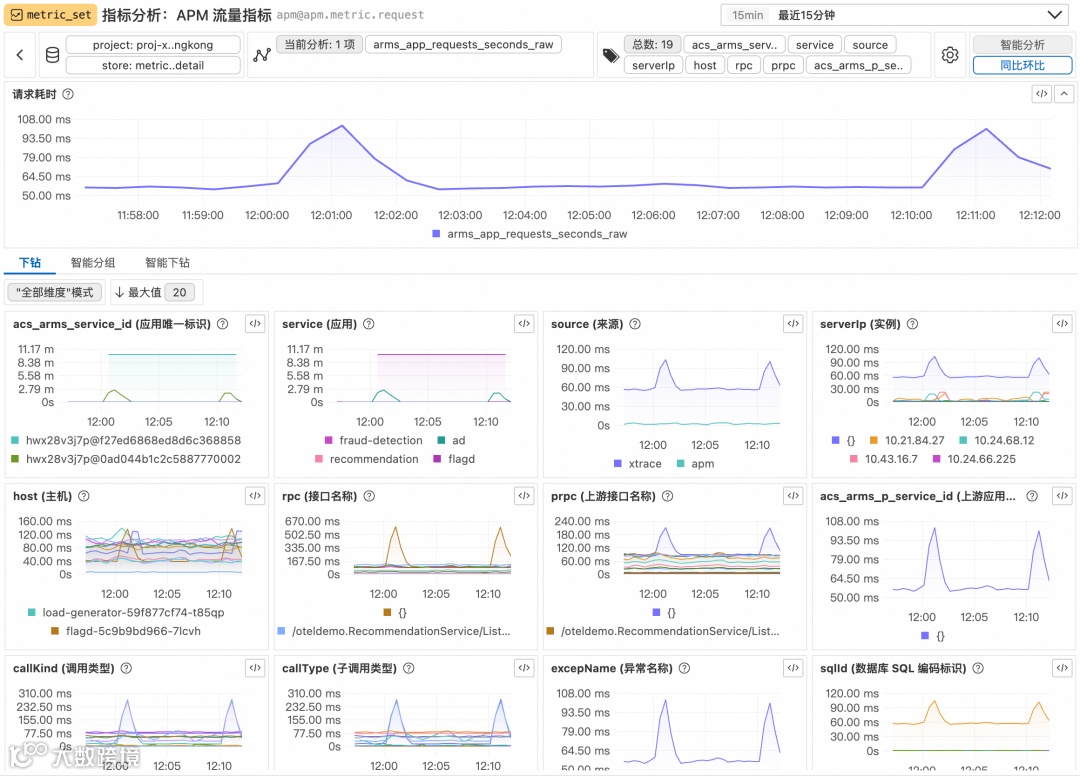Switch to the 下钻 tab
The image size is (1080, 776).
(x=30, y=262)
